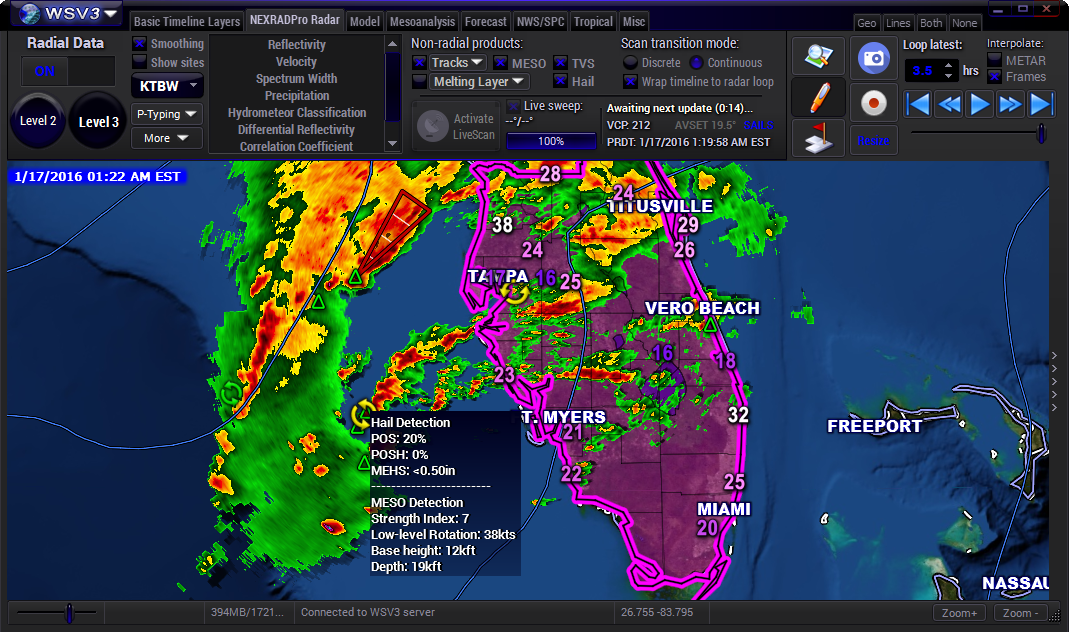The image size is (1069, 632).
Task: Toggle the Smoothing checkbox
Action: (x=139, y=43)
